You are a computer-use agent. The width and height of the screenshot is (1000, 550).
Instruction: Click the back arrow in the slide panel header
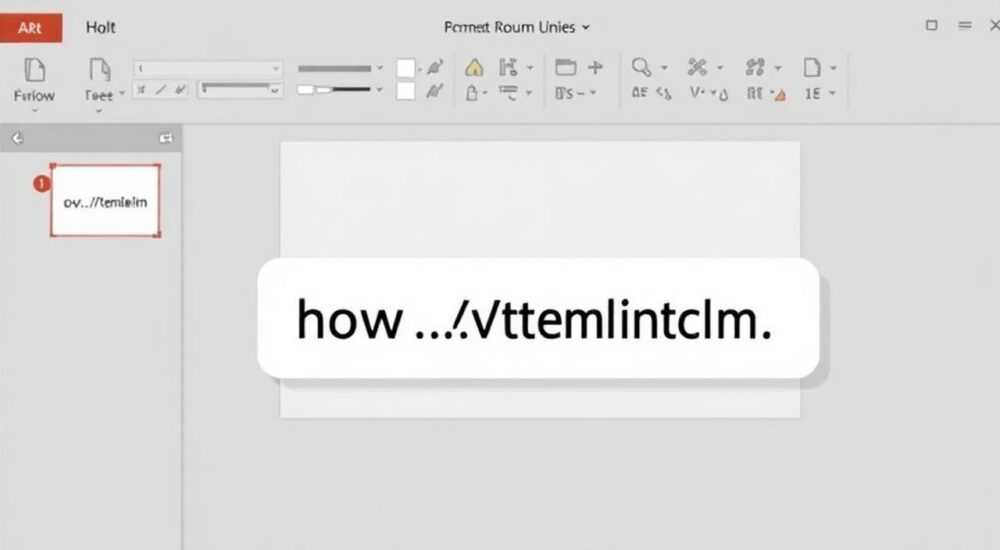[x=17, y=138]
